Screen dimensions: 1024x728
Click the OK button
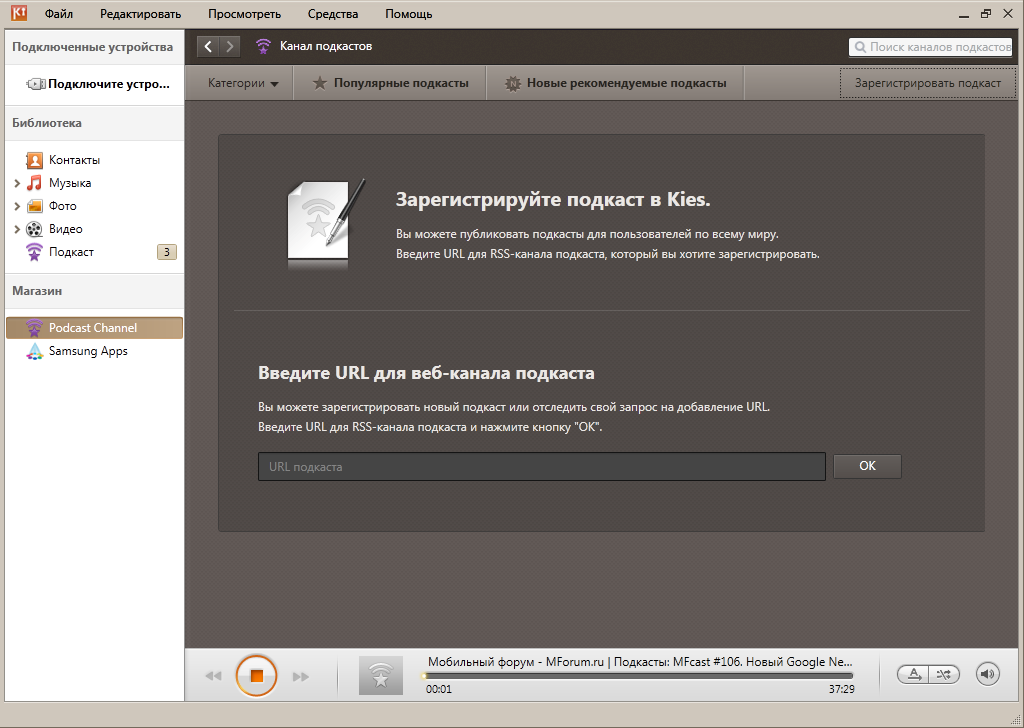pyautogui.click(x=867, y=466)
